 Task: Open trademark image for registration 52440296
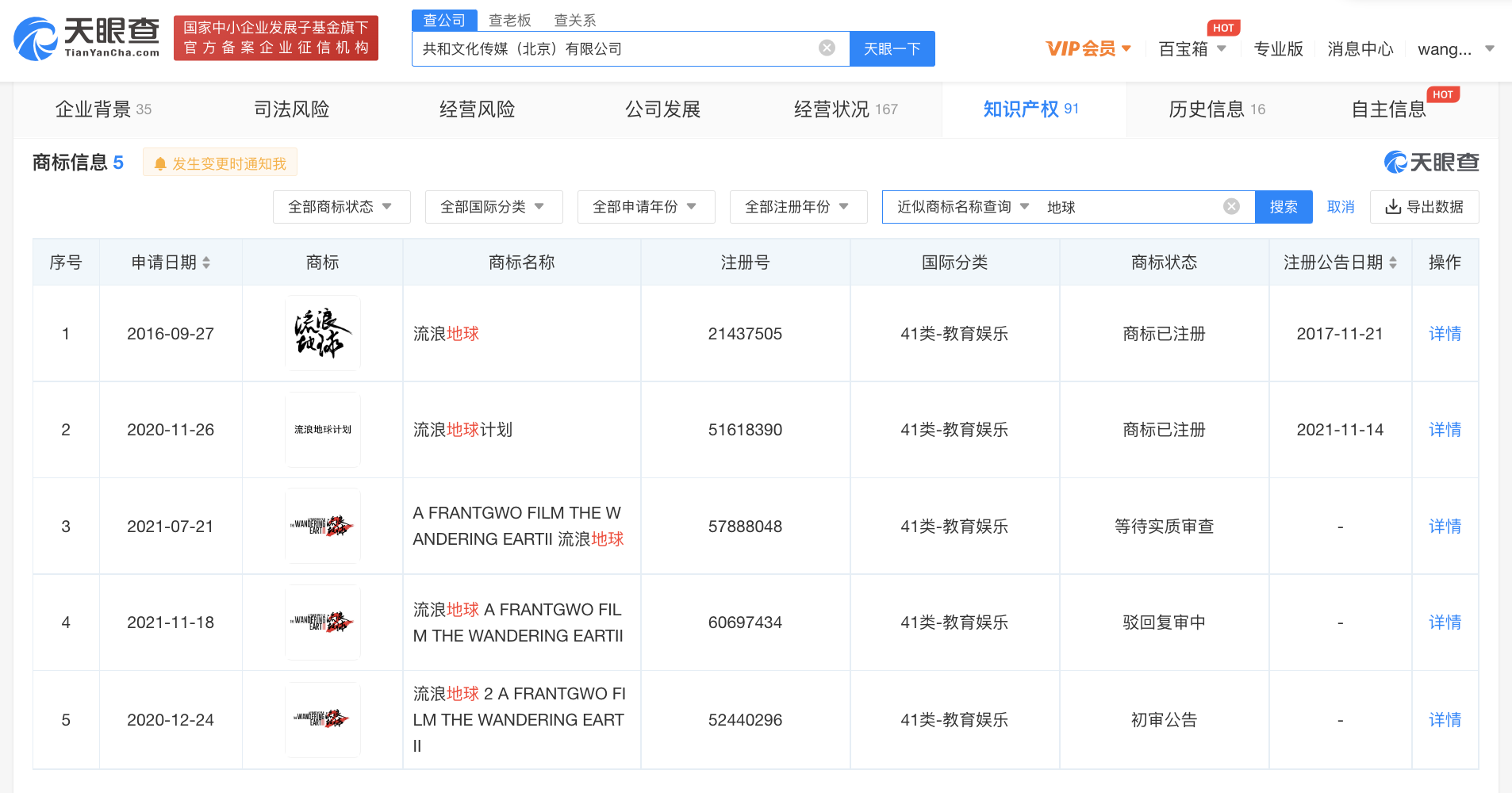click(323, 719)
